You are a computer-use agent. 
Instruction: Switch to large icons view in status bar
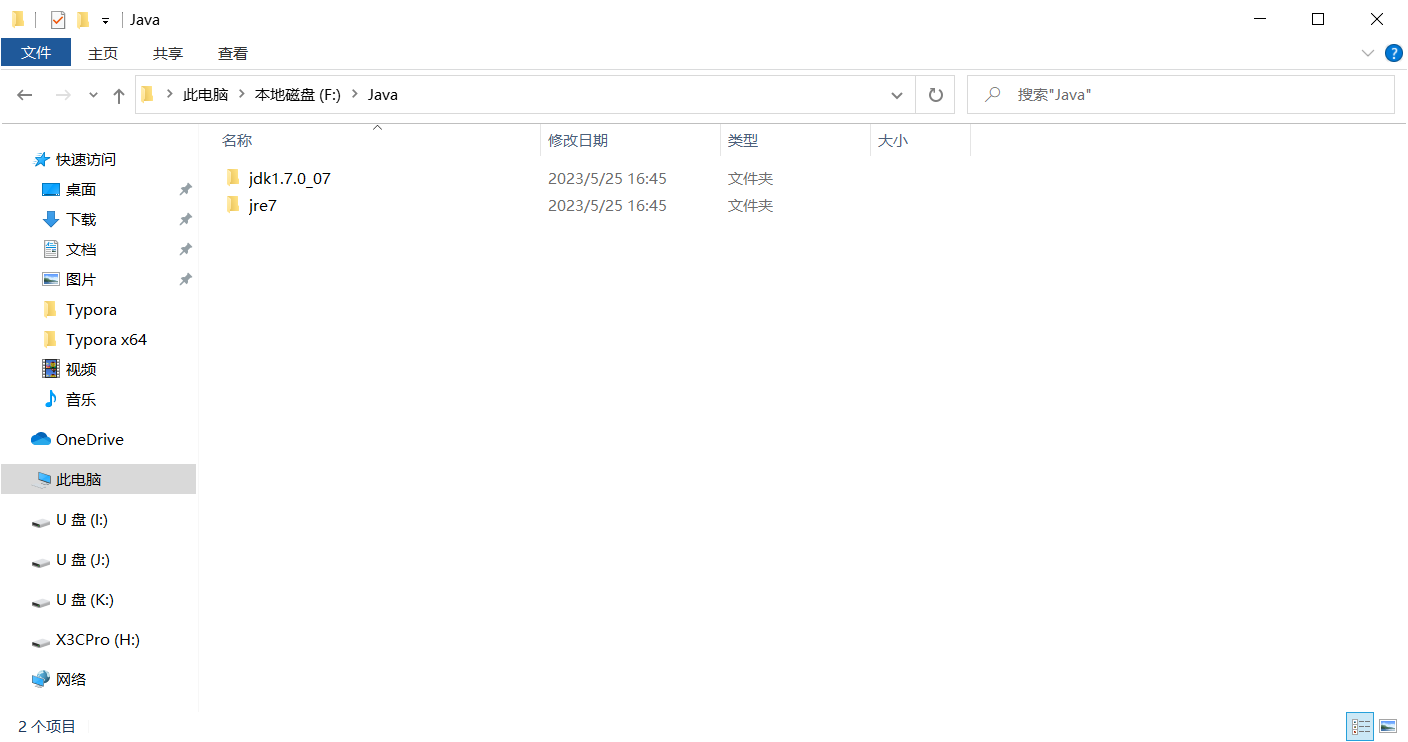pos(1388,726)
